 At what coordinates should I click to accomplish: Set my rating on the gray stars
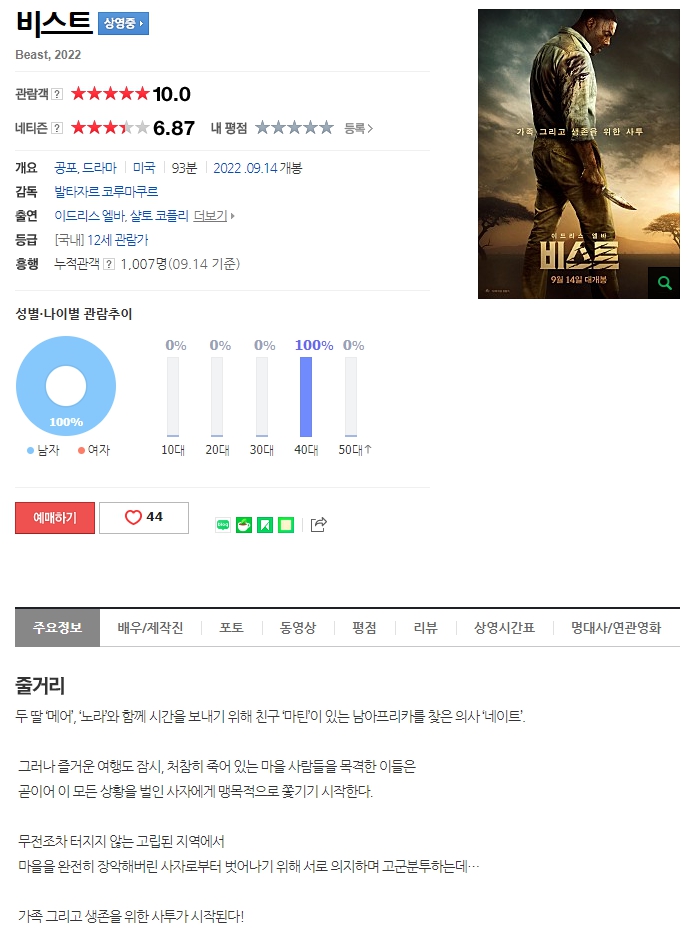tap(294, 128)
